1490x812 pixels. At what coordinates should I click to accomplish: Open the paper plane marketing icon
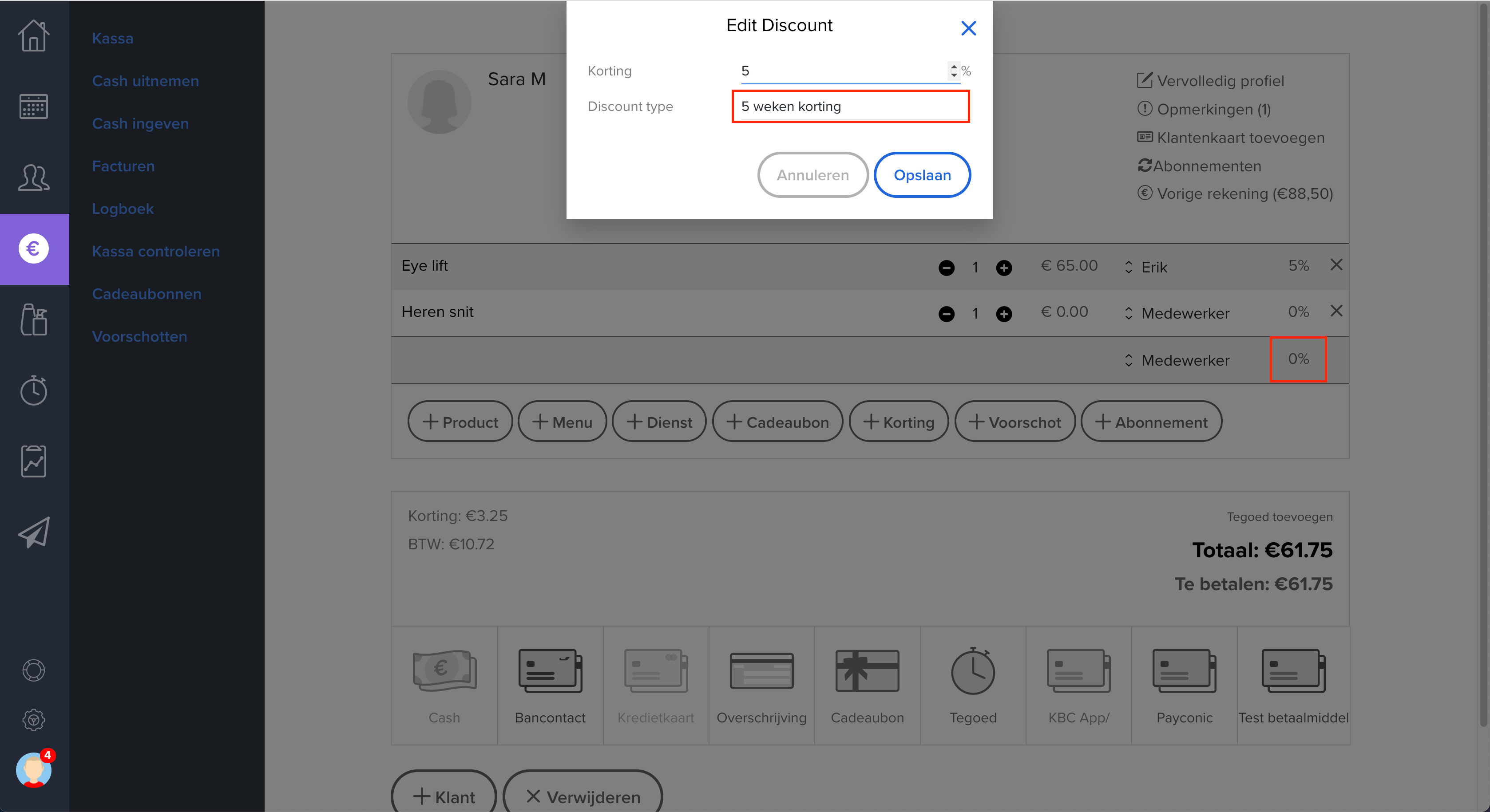(x=34, y=532)
